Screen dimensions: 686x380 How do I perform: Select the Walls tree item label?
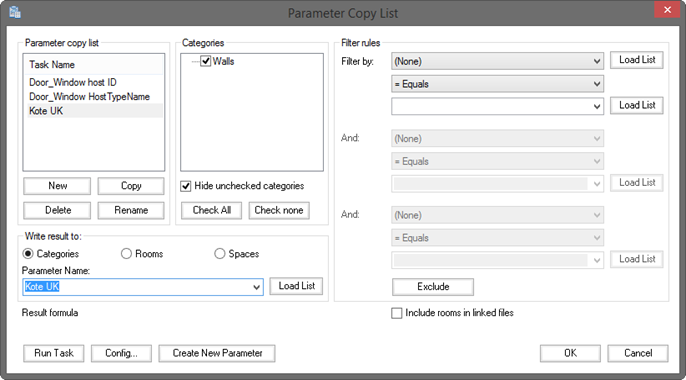223,61
